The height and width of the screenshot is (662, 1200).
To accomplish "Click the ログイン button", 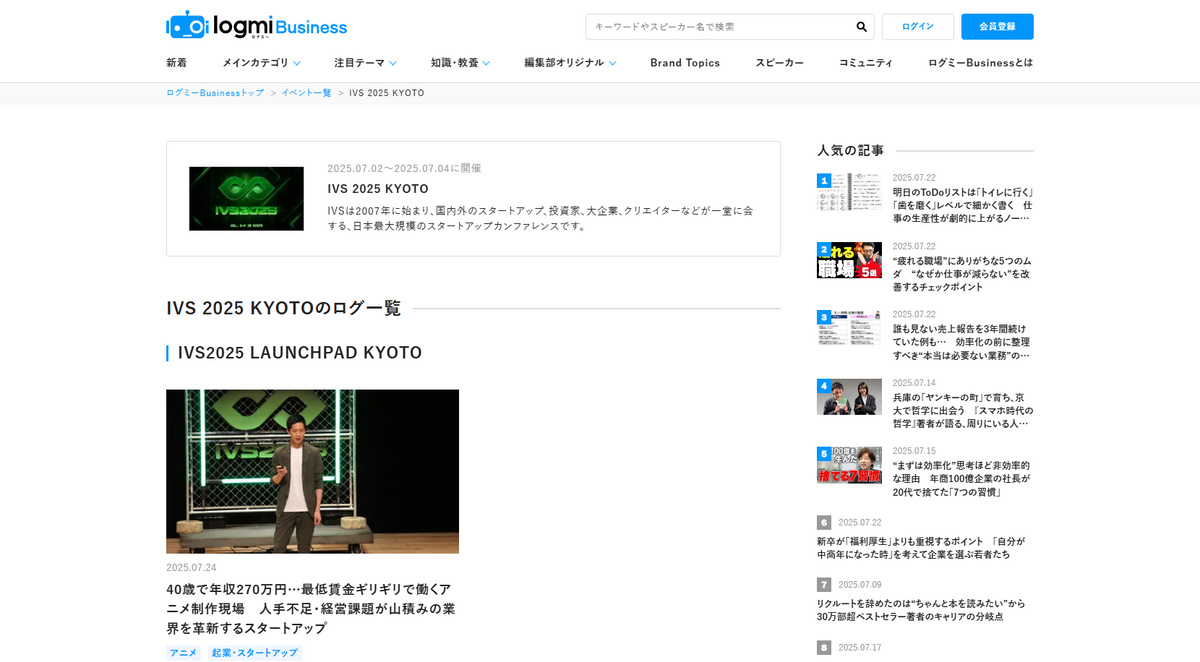I will coord(917,27).
